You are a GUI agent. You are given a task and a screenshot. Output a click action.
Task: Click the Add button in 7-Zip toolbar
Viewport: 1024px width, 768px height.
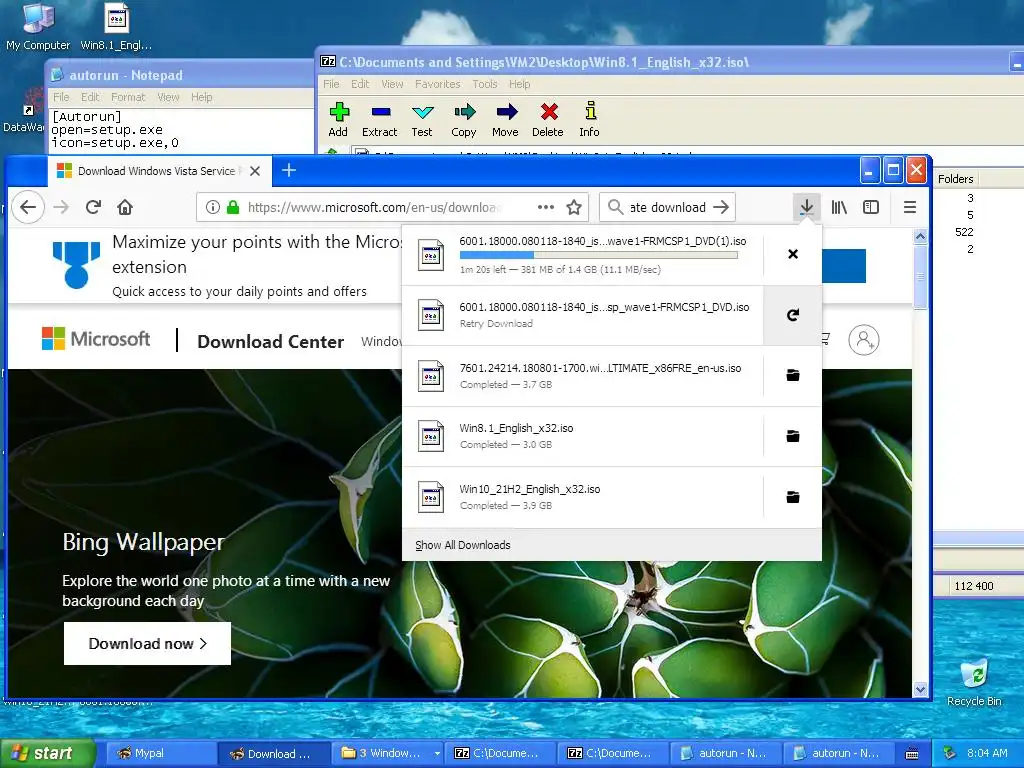pos(338,120)
